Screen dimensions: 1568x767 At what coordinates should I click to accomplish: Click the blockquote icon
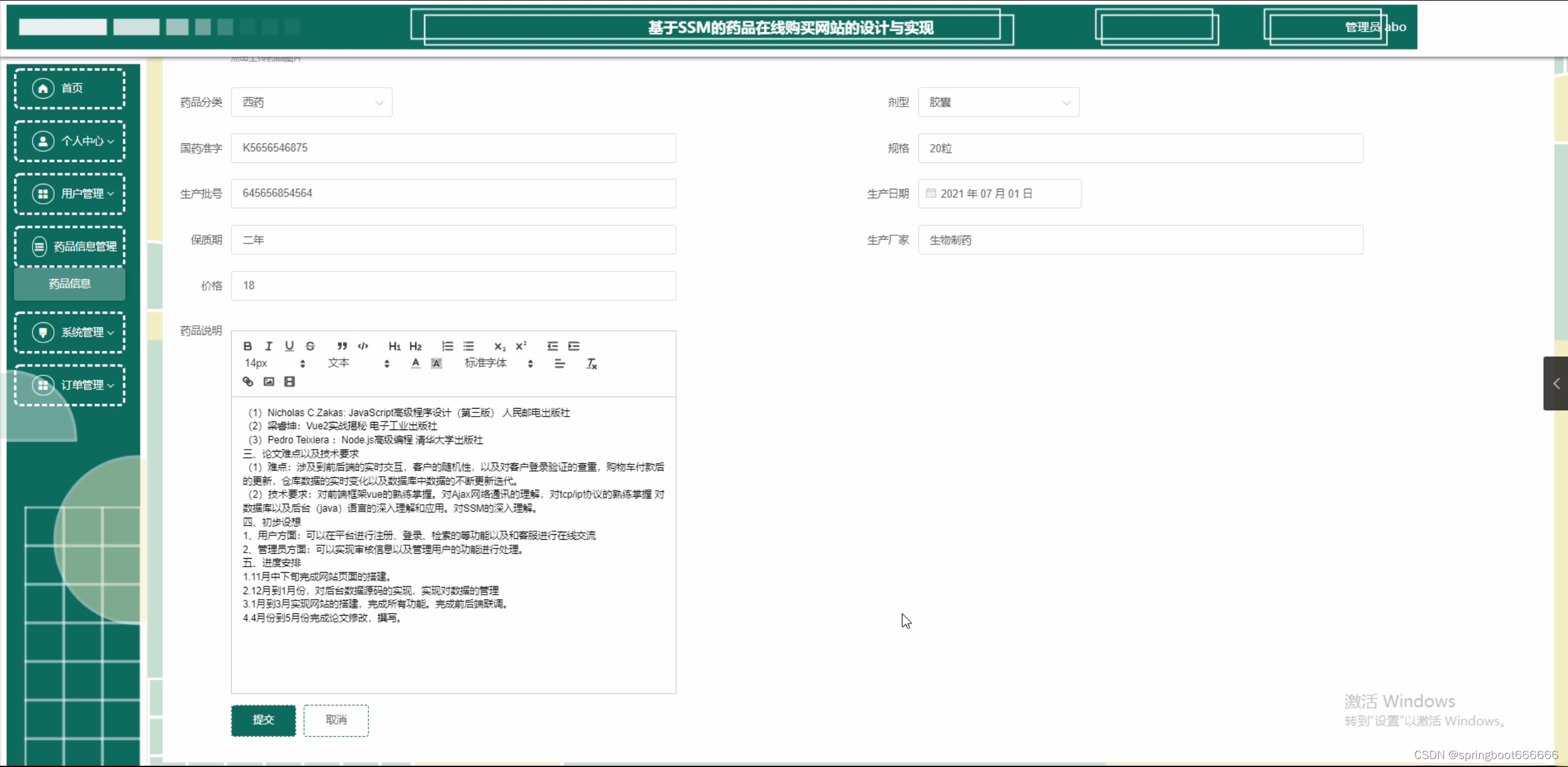(x=342, y=346)
